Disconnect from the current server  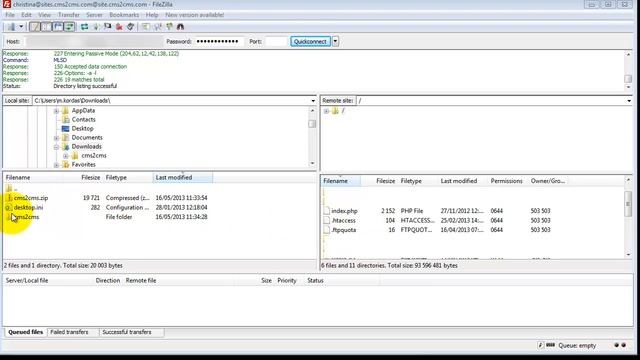[119, 27]
